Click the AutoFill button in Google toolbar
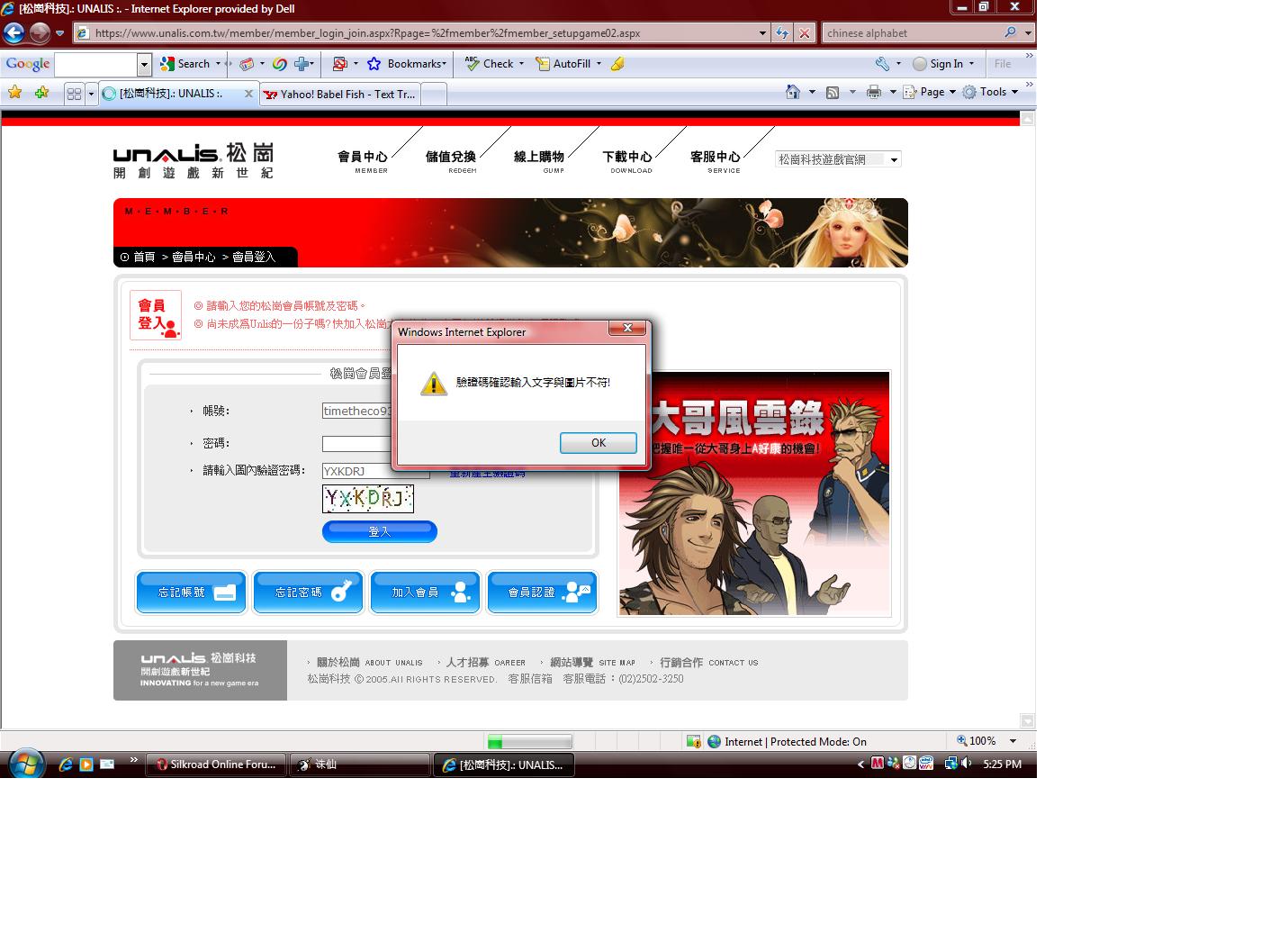 coord(568,64)
